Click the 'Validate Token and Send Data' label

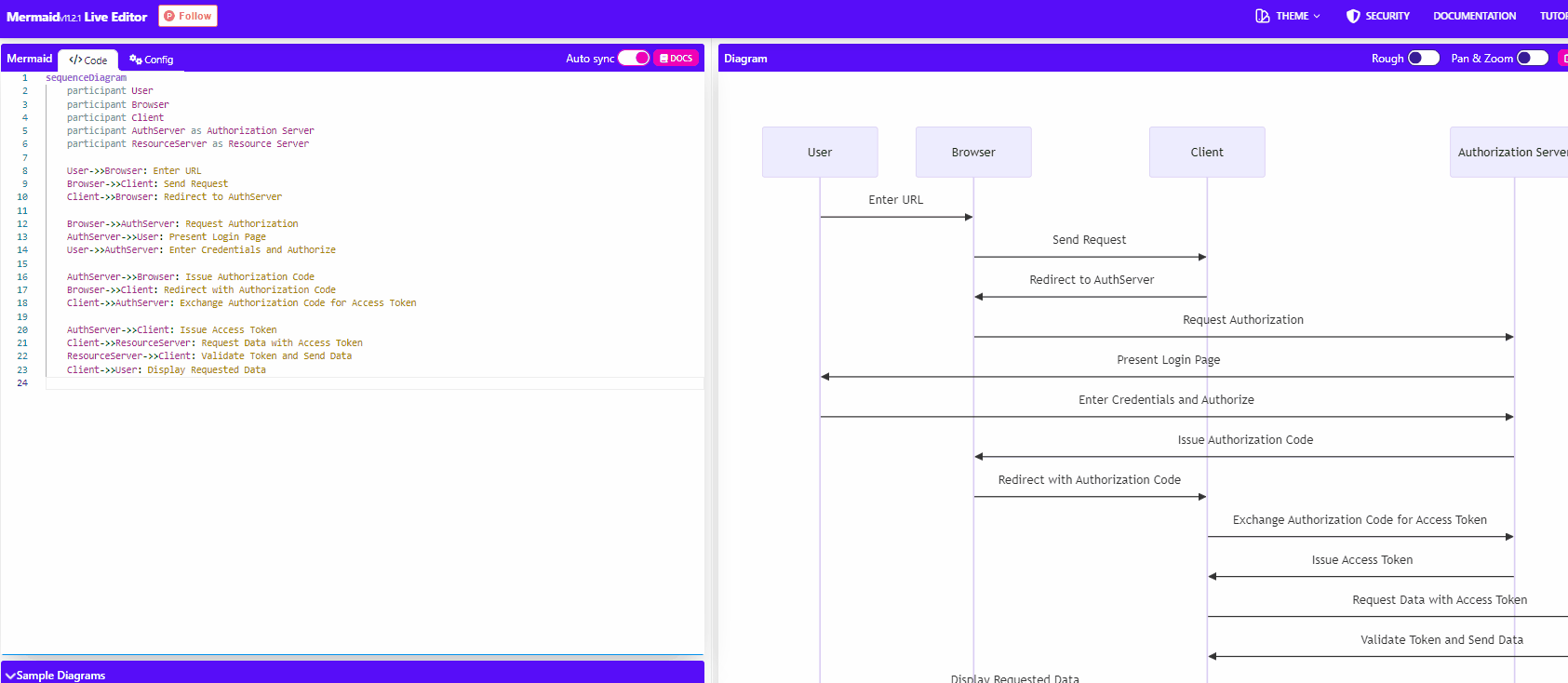[1441, 640]
